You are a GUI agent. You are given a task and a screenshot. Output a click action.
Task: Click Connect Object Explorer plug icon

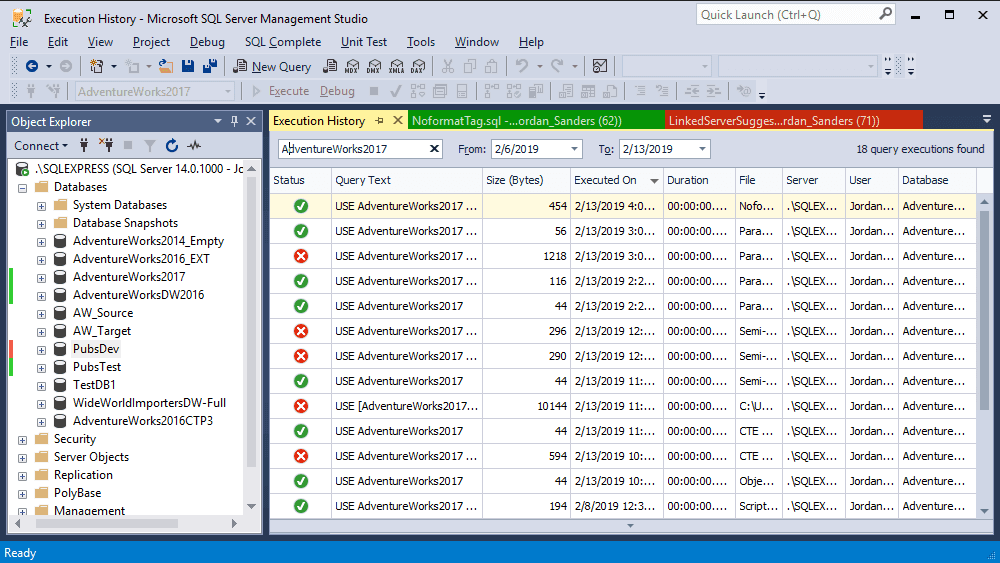coord(84,145)
